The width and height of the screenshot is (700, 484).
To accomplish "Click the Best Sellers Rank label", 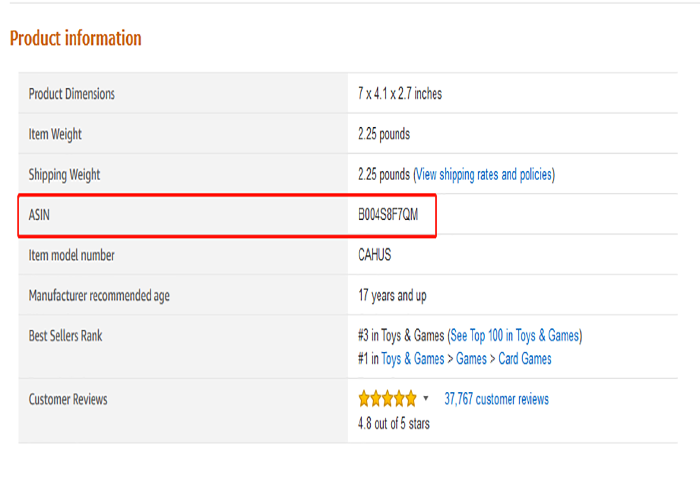I will 65,336.
